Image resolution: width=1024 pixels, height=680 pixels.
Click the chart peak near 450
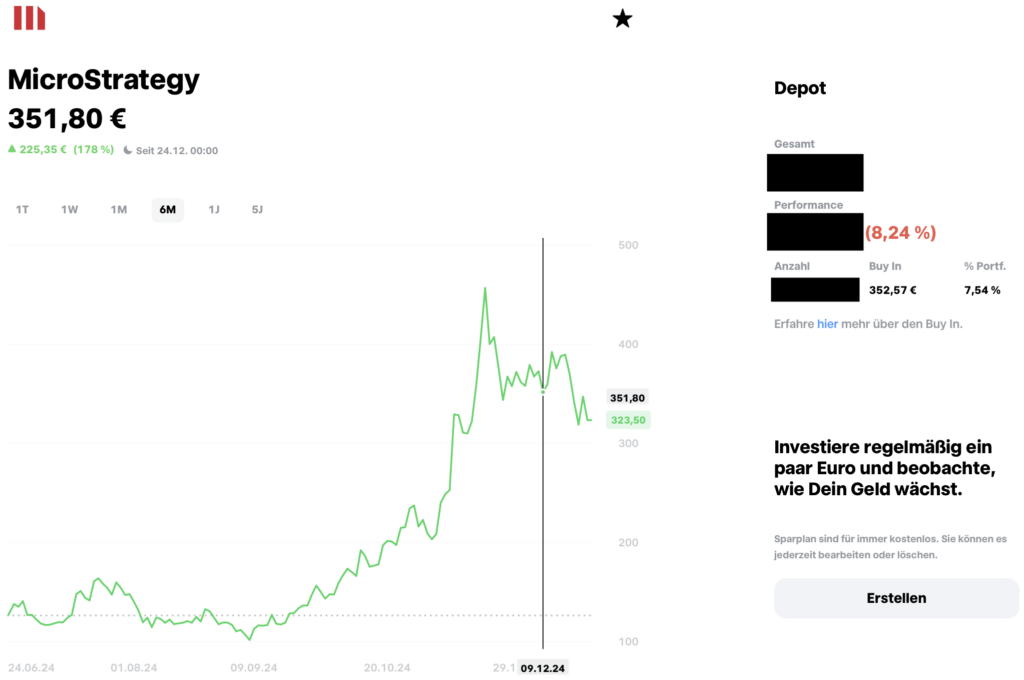point(485,288)
